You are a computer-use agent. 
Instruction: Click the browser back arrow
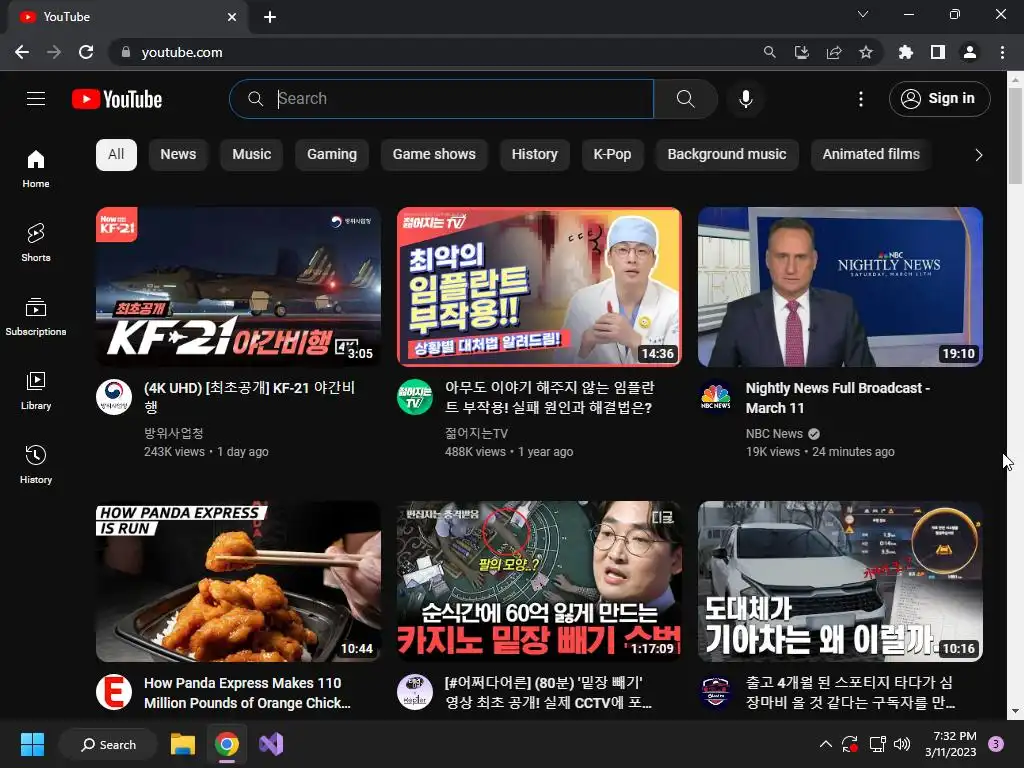pyautogui.click(x=22, y=52)
